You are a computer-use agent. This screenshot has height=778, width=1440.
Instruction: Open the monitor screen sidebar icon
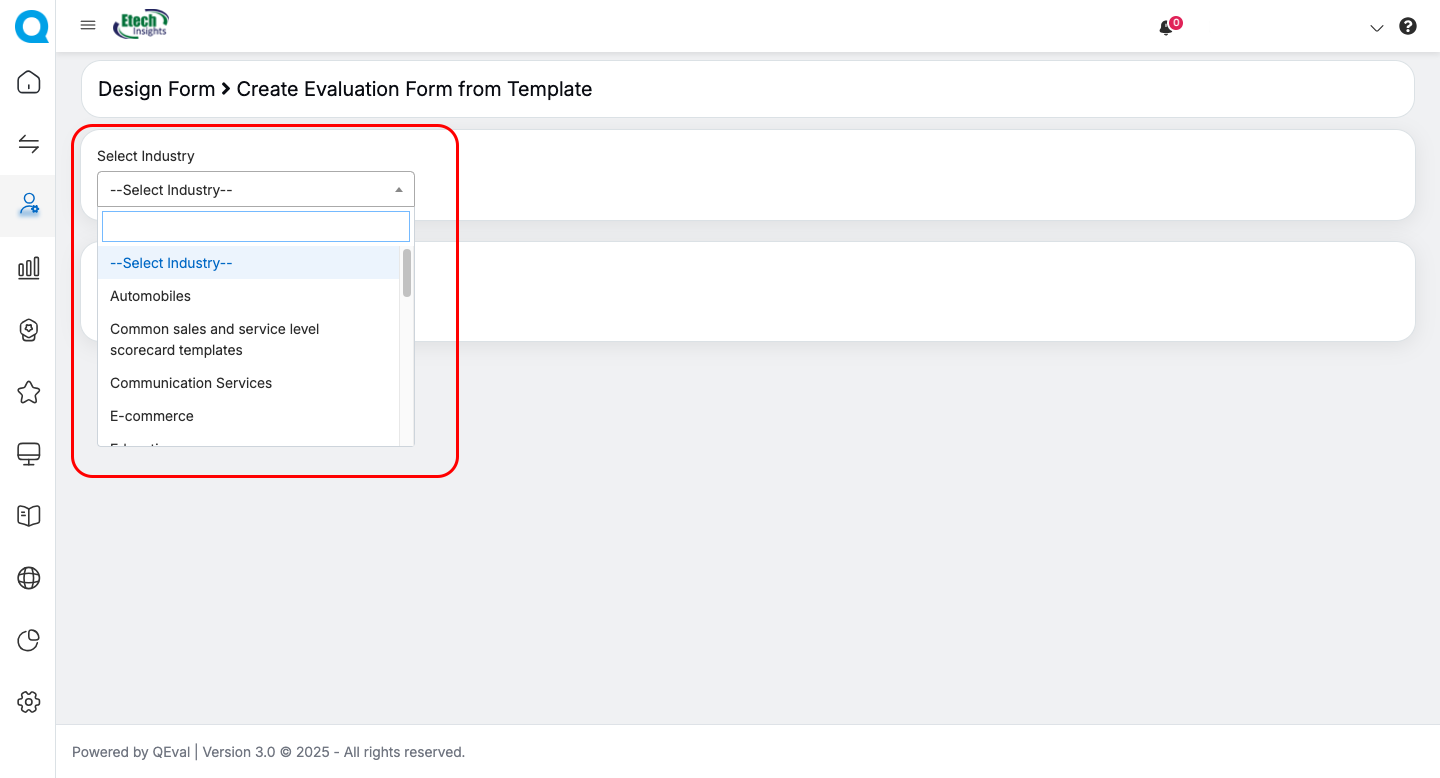tap(29, 454)
